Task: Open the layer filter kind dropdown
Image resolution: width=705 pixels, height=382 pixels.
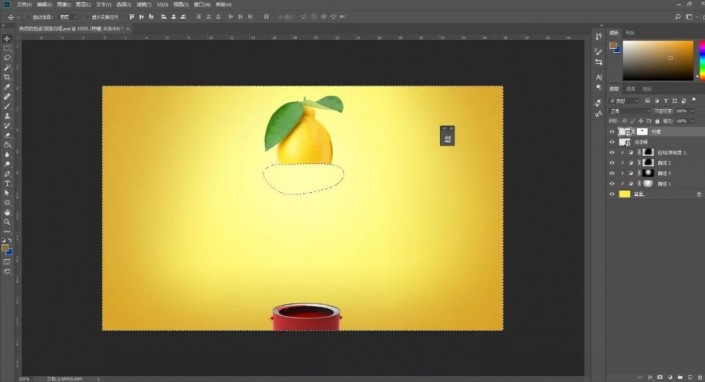Action: (624, 101)
